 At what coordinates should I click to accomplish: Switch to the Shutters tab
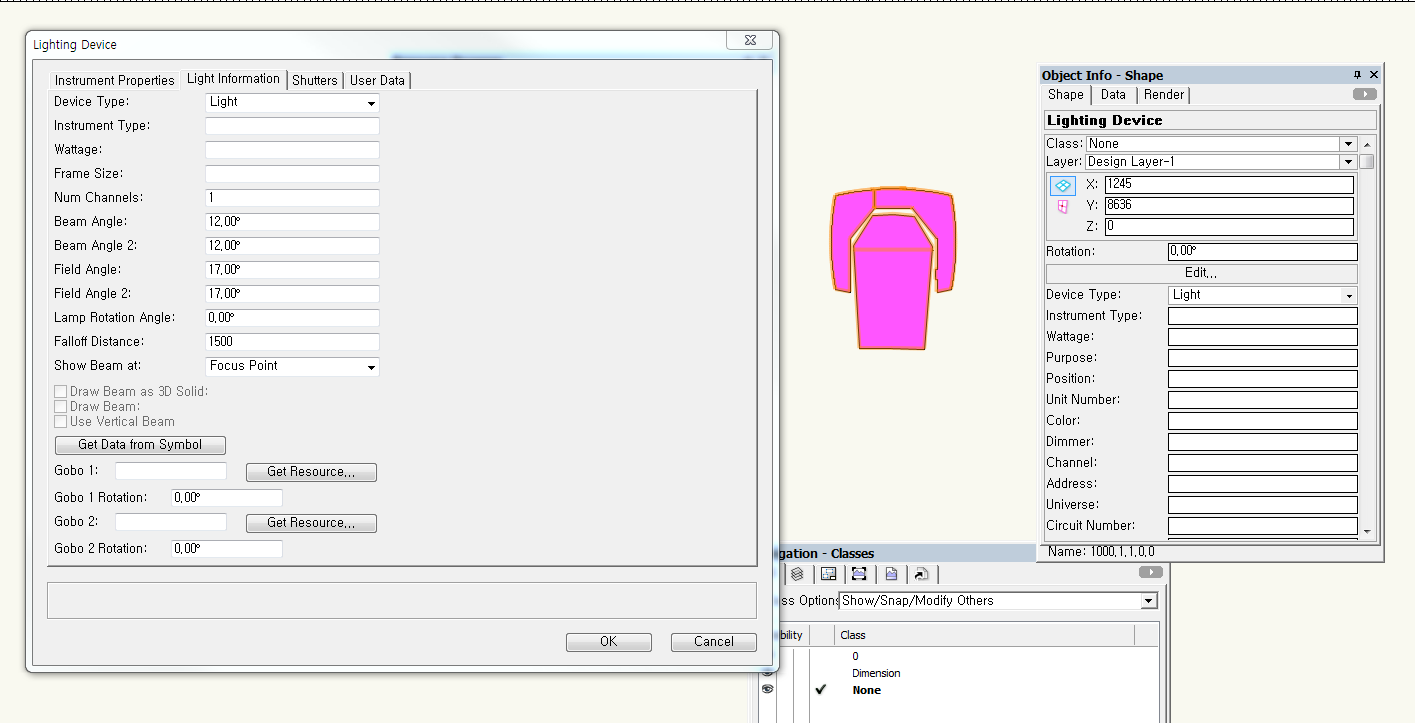coord(315,80)
